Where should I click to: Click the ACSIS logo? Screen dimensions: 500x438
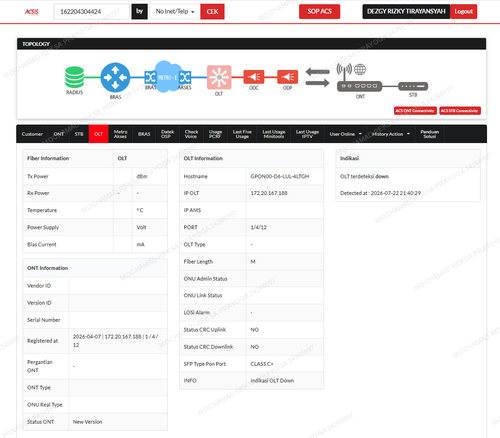pyautogui.click(x=32, y=12)
